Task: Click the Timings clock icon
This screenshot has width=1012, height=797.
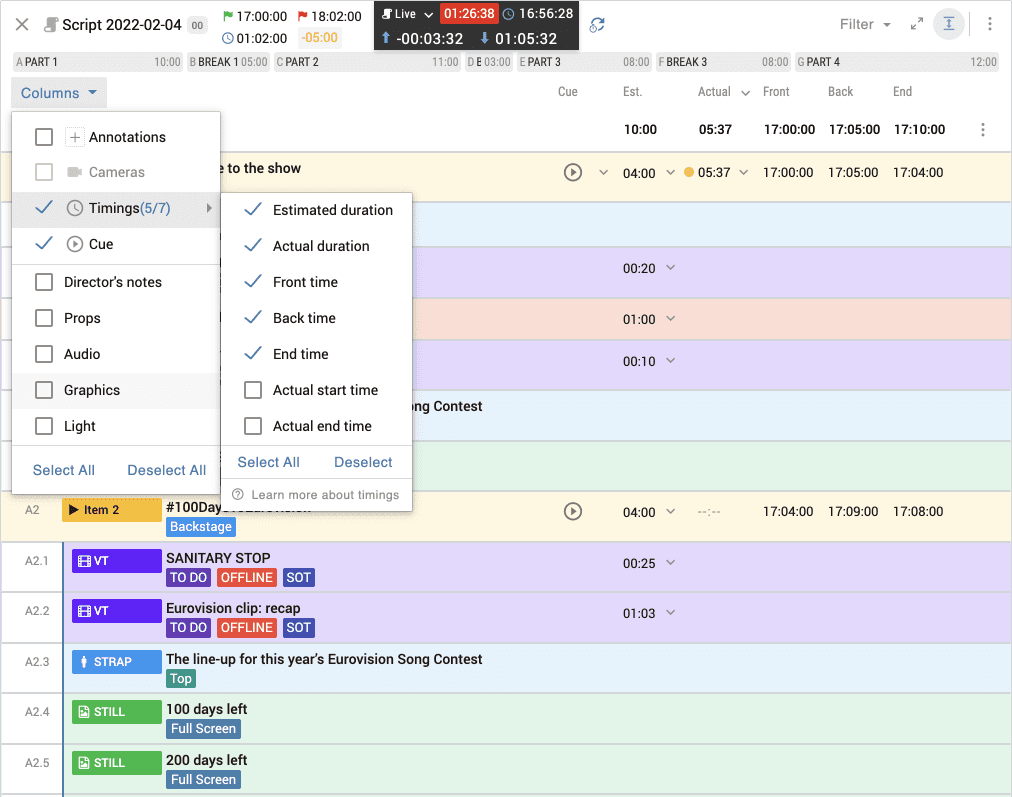Action: (x=75, y=208)
